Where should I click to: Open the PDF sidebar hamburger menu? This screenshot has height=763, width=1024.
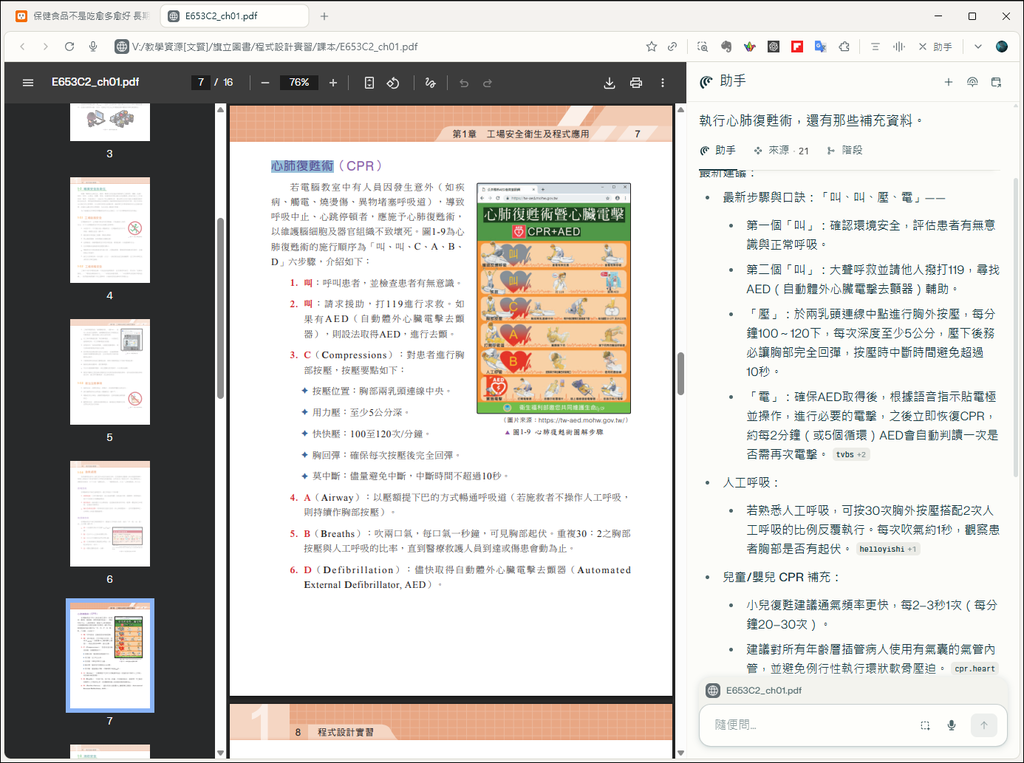click(x=27, y=82)
